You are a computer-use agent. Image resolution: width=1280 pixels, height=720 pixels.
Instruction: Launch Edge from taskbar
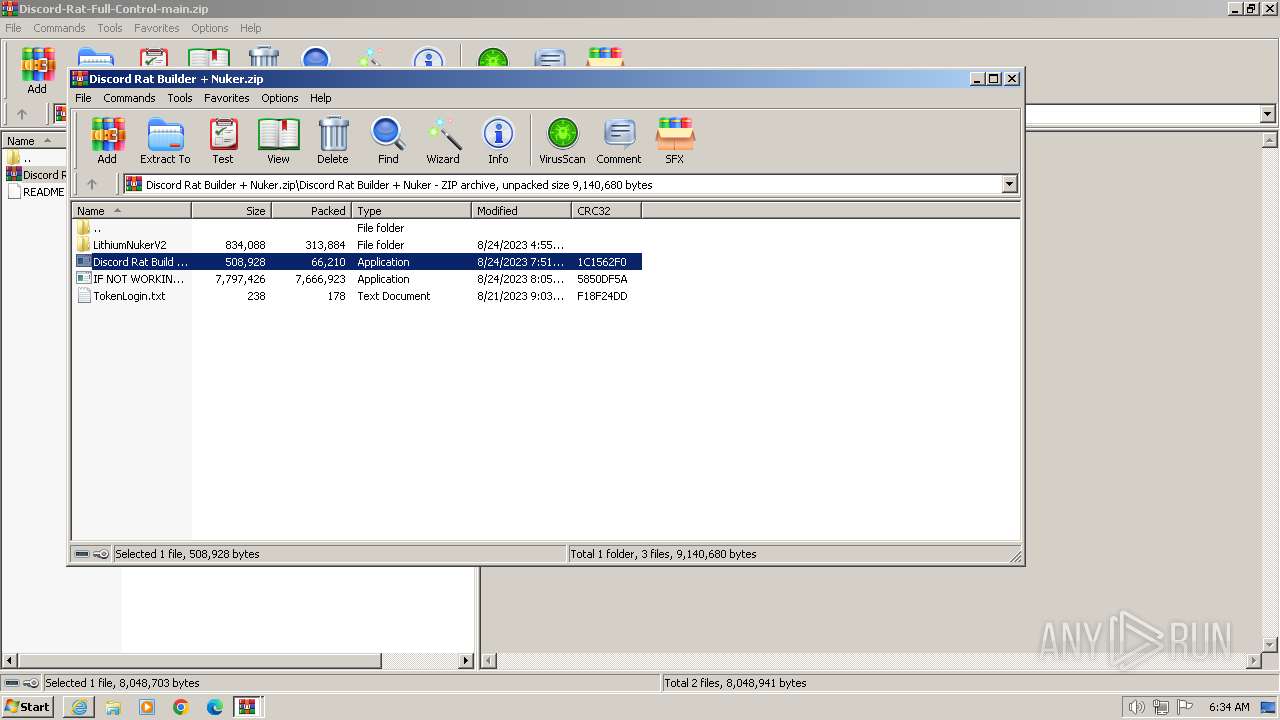(x=215, y=707)
